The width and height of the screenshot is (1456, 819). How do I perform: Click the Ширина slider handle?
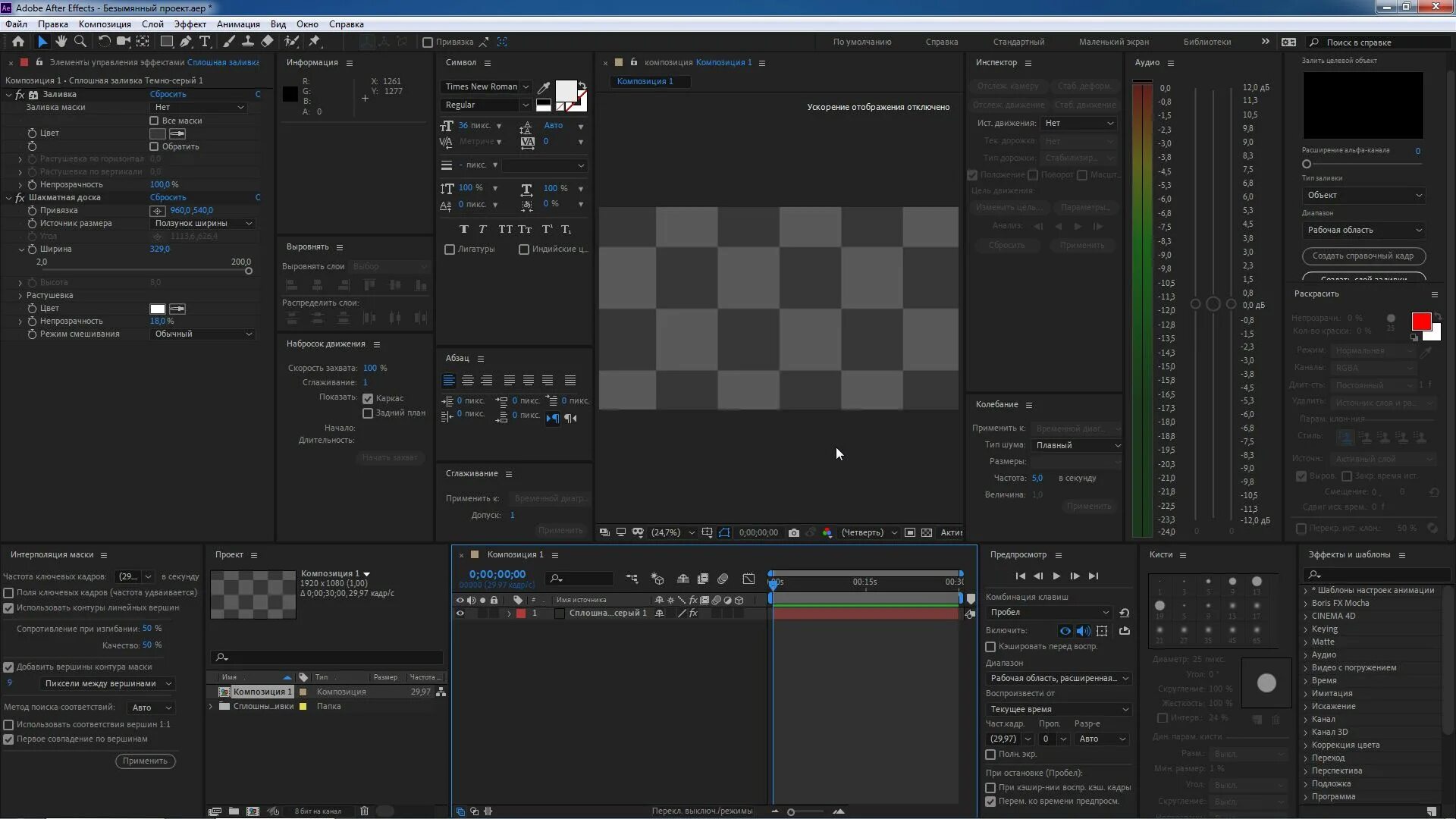248,271
